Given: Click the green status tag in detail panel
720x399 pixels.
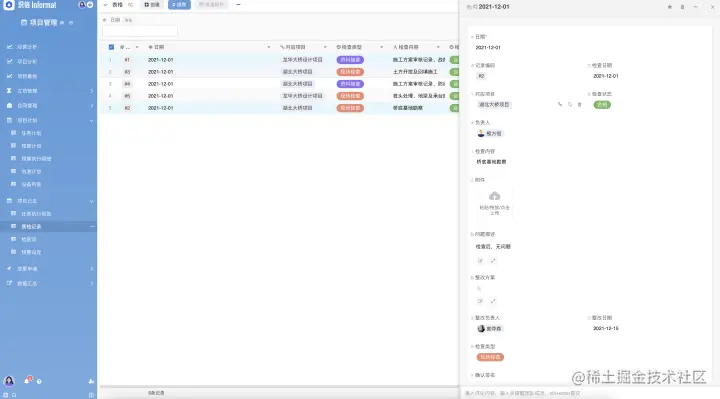Looking at the screenshot, I should [x=602, y=105].
